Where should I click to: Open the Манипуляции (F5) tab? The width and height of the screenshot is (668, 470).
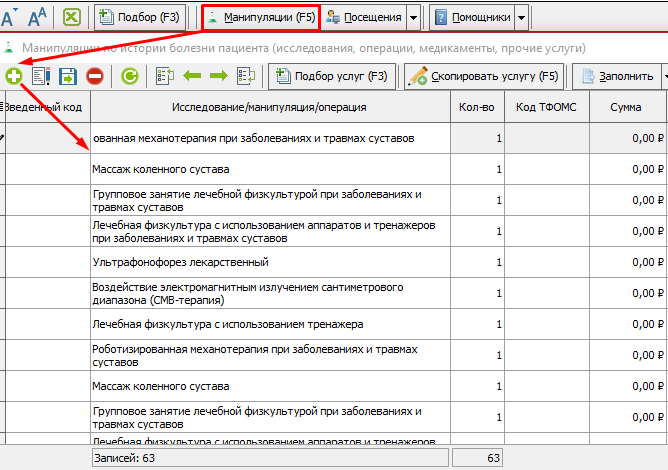[260, 17]
